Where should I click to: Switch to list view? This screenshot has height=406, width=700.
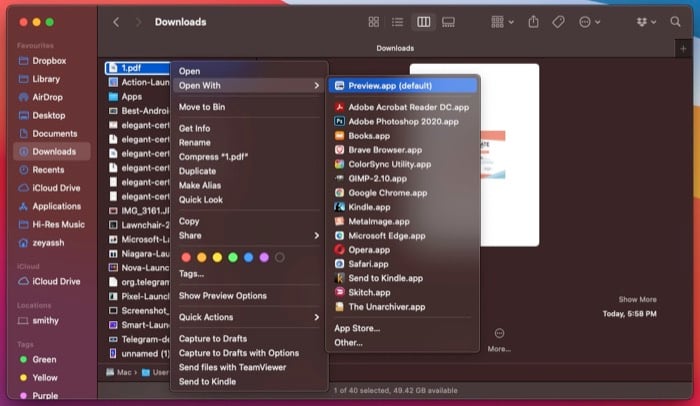(x=397, y=22)
